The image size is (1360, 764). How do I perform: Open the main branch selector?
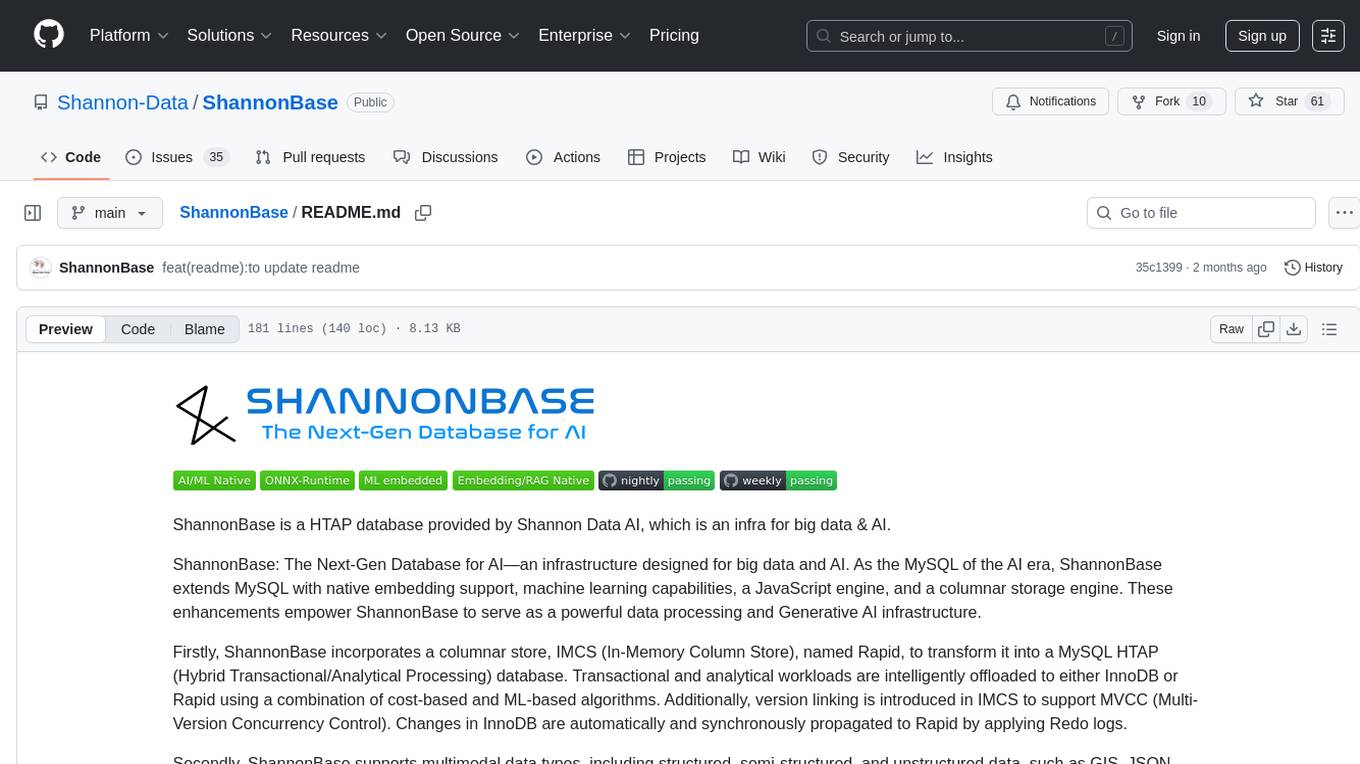point(109,213)
